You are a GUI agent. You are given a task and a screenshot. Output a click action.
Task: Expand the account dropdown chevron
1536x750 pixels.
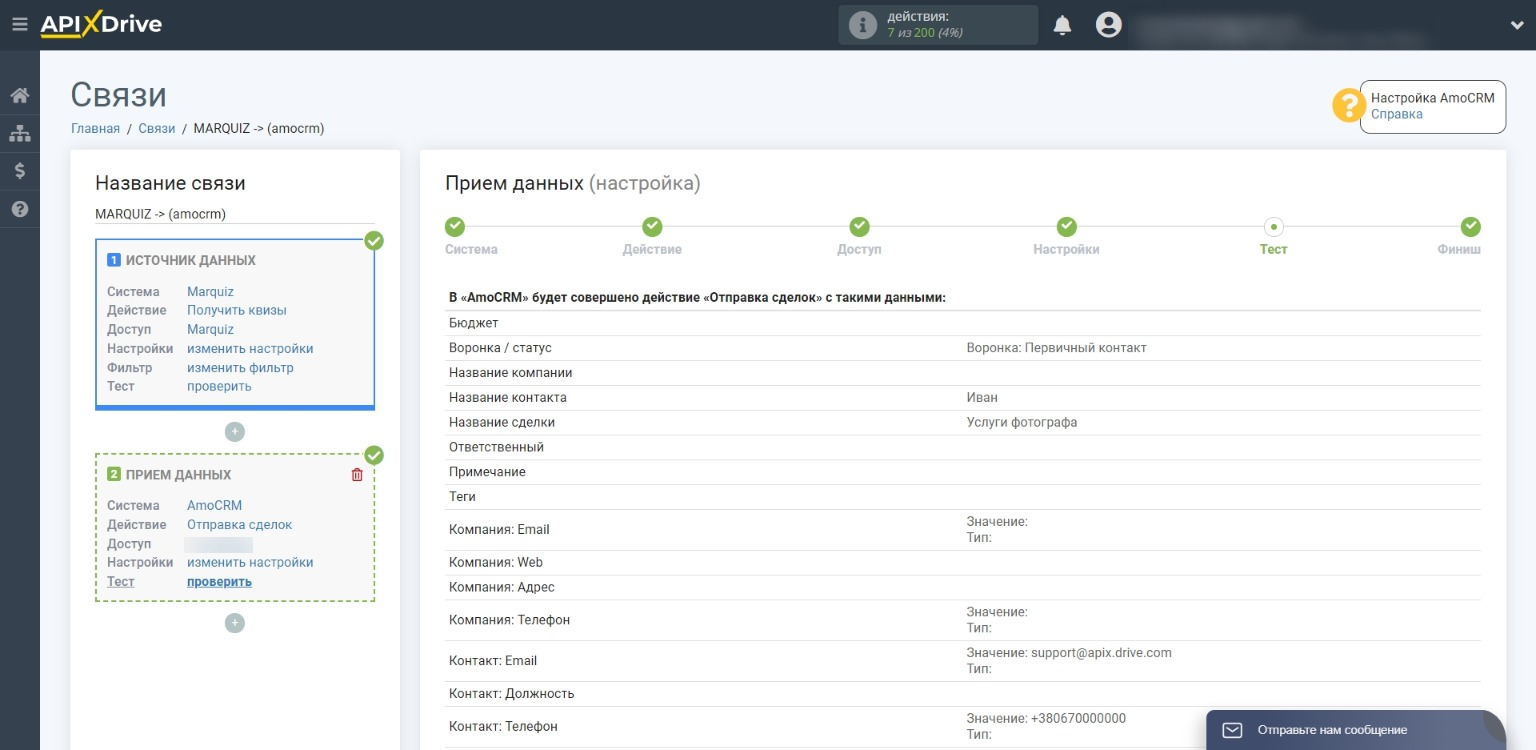1516,26
